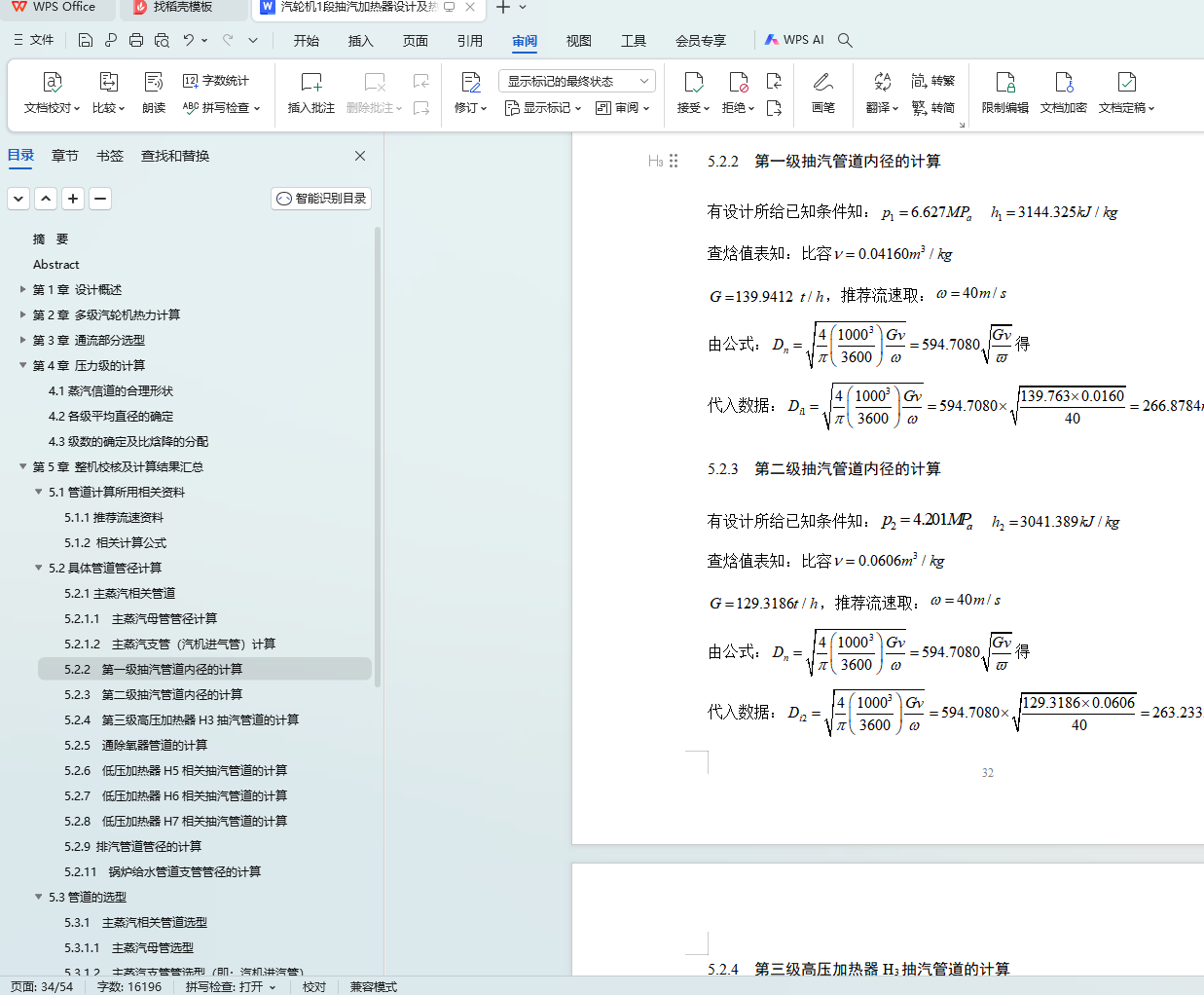Viewport: 1204px width, 995px height.
Task: Collapse the 5.3 管道的选型 node
Action: (39, 897)
